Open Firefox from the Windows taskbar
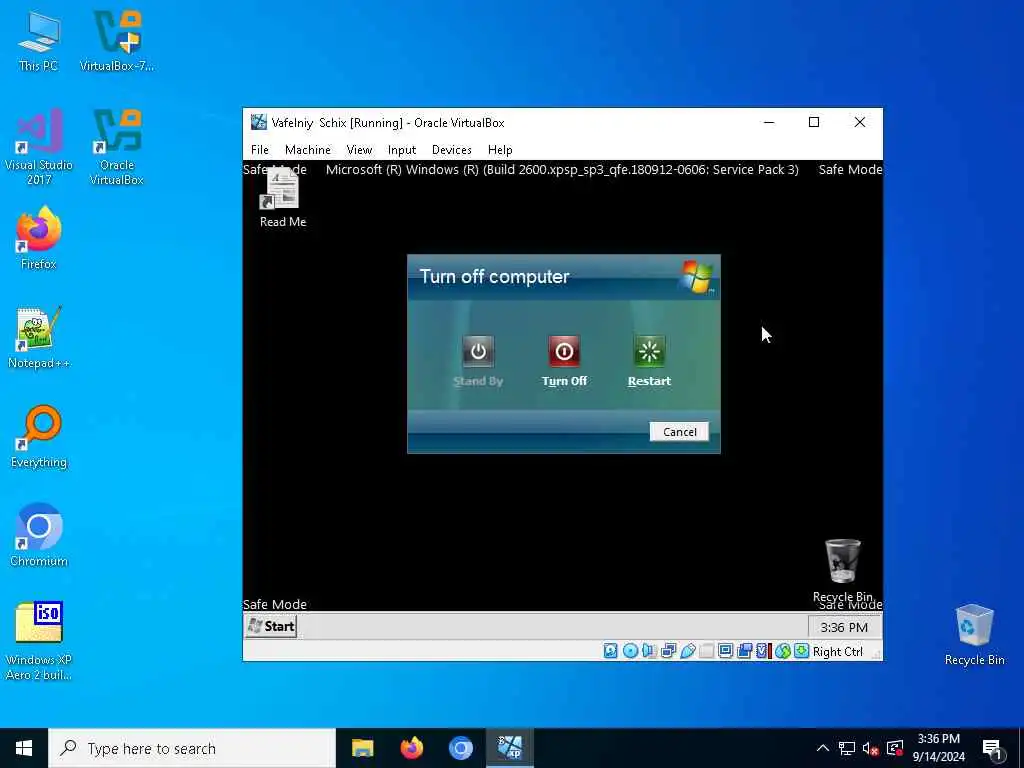The width and height of the screenshot is (1024, 768). point(411,748)
